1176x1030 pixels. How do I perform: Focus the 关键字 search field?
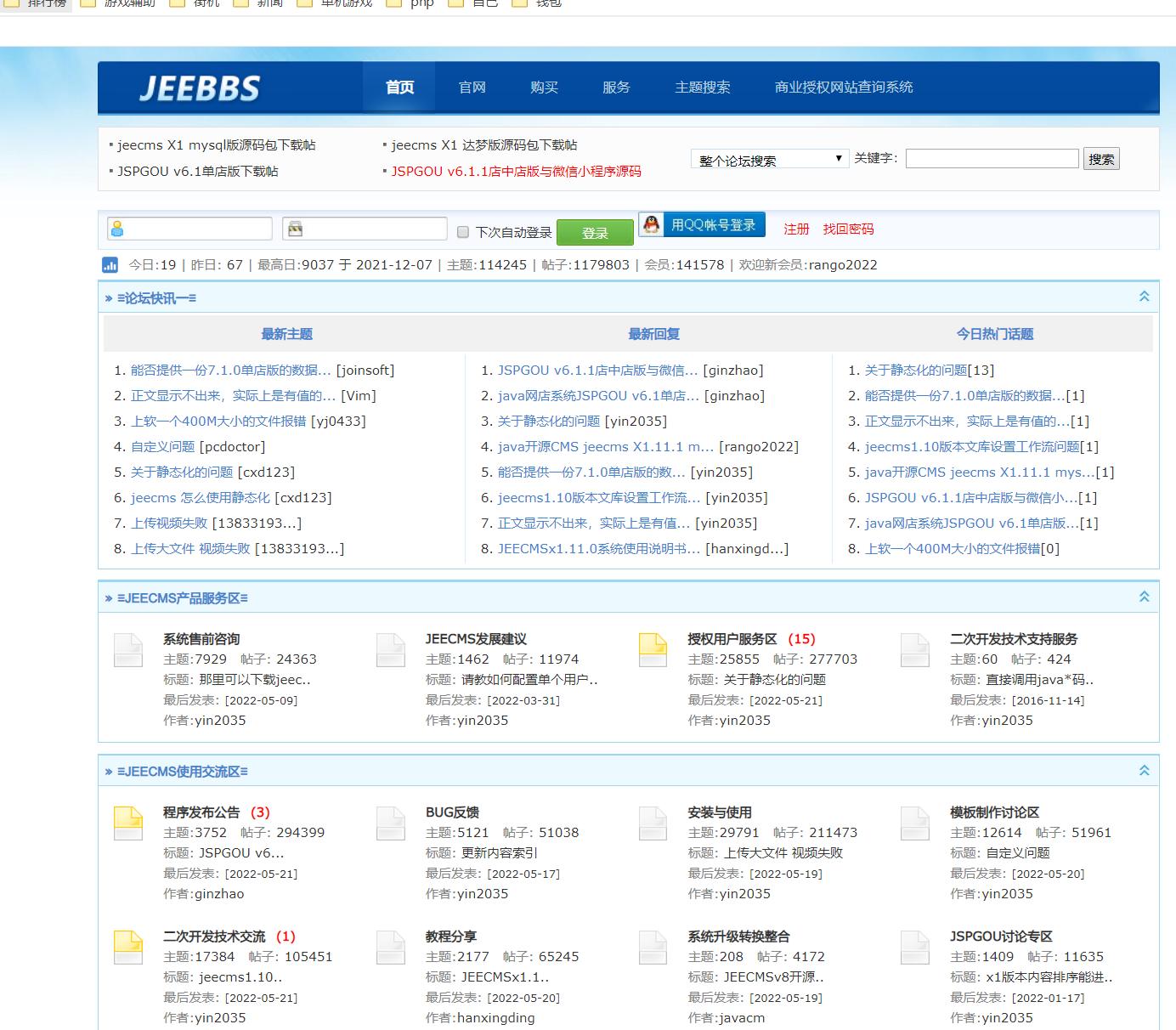point(992,158)
